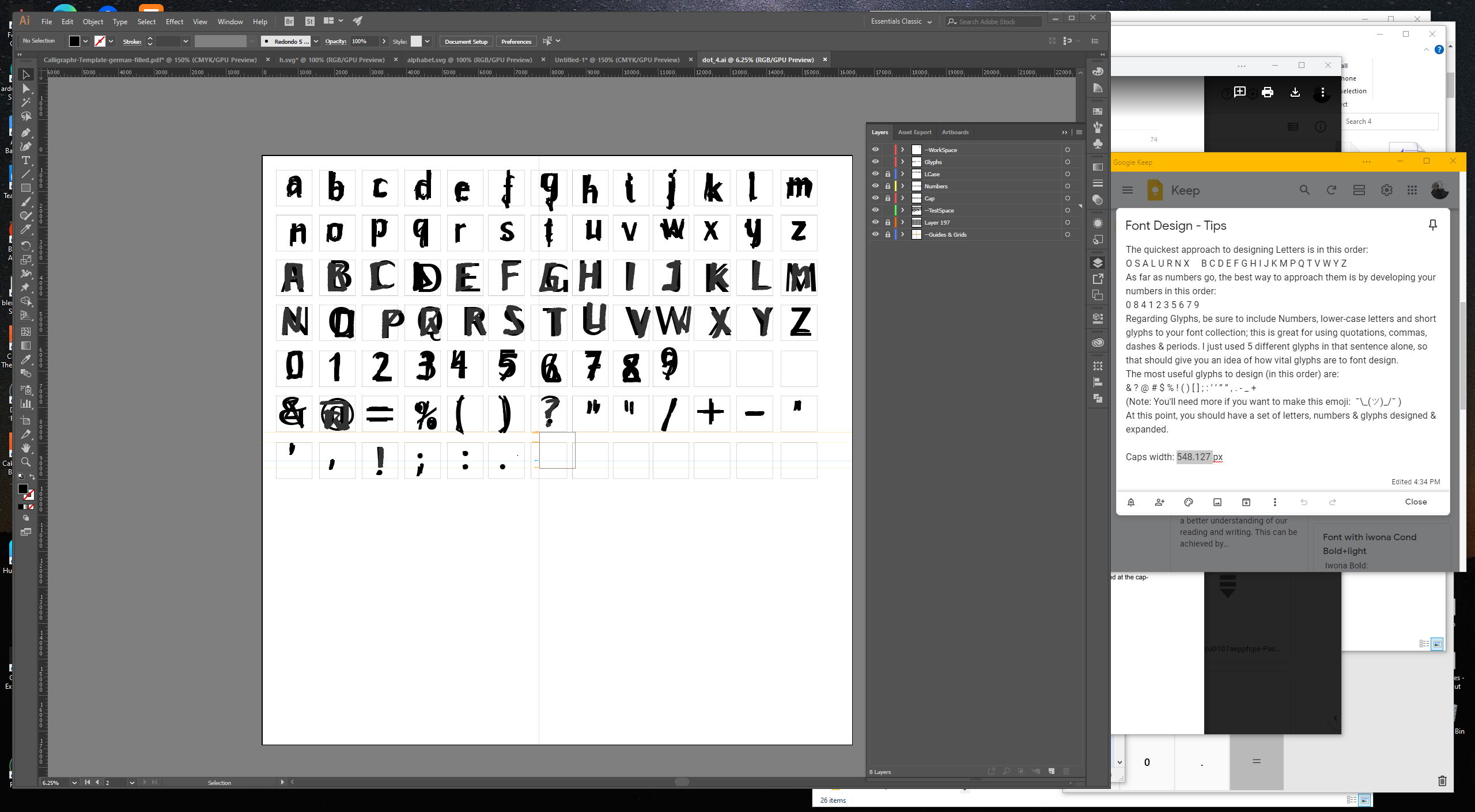1475x812 pixels.
Task: Click the Document Setup button
Action: (466, 41)
